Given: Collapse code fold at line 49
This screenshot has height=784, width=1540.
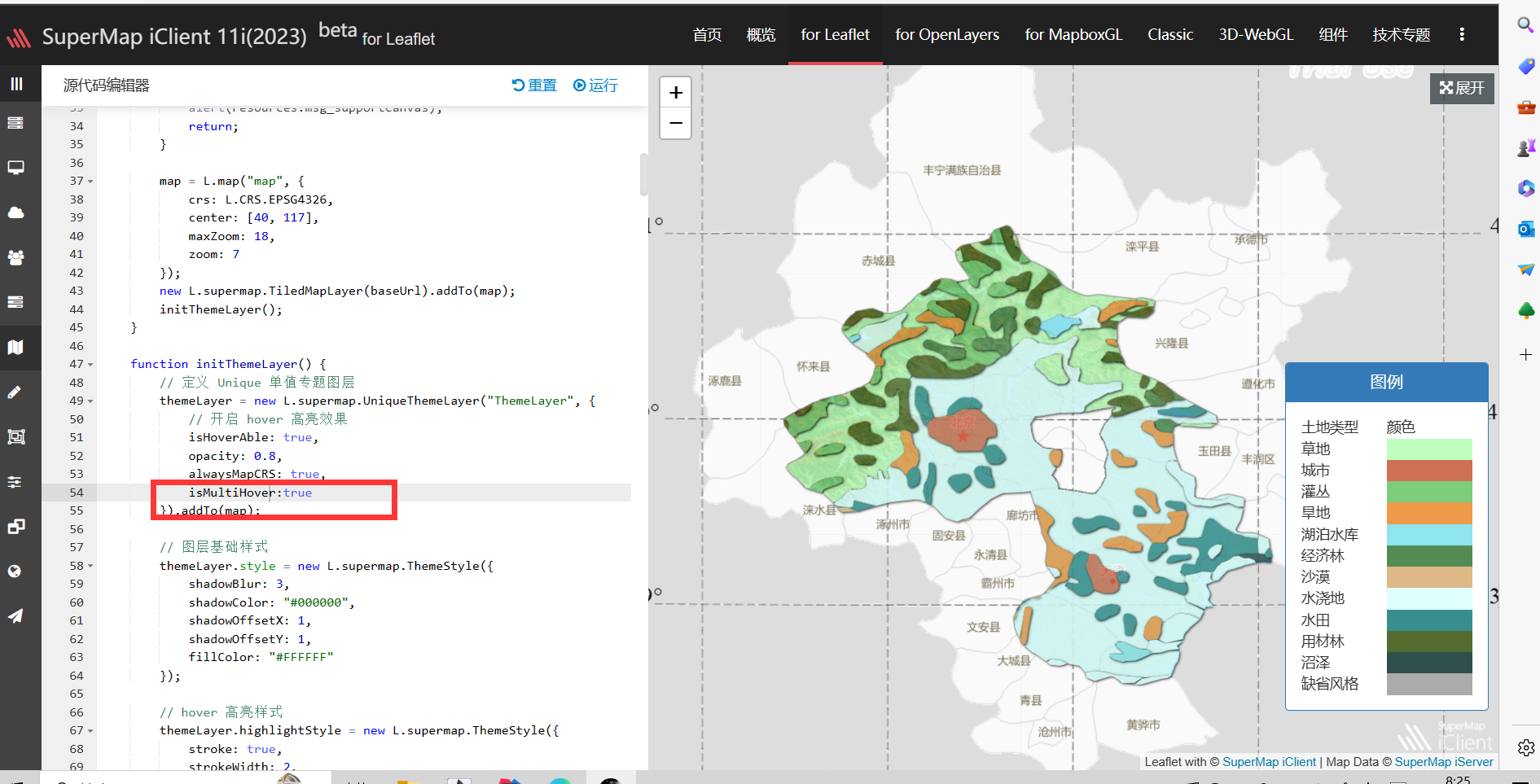Looking at the screenshot, I should [90, 401].
